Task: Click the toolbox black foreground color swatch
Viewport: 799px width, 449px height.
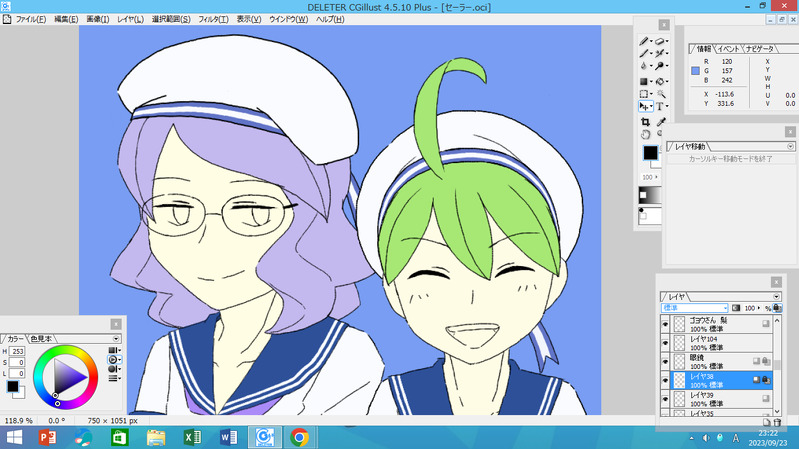Action: (650, 152)
